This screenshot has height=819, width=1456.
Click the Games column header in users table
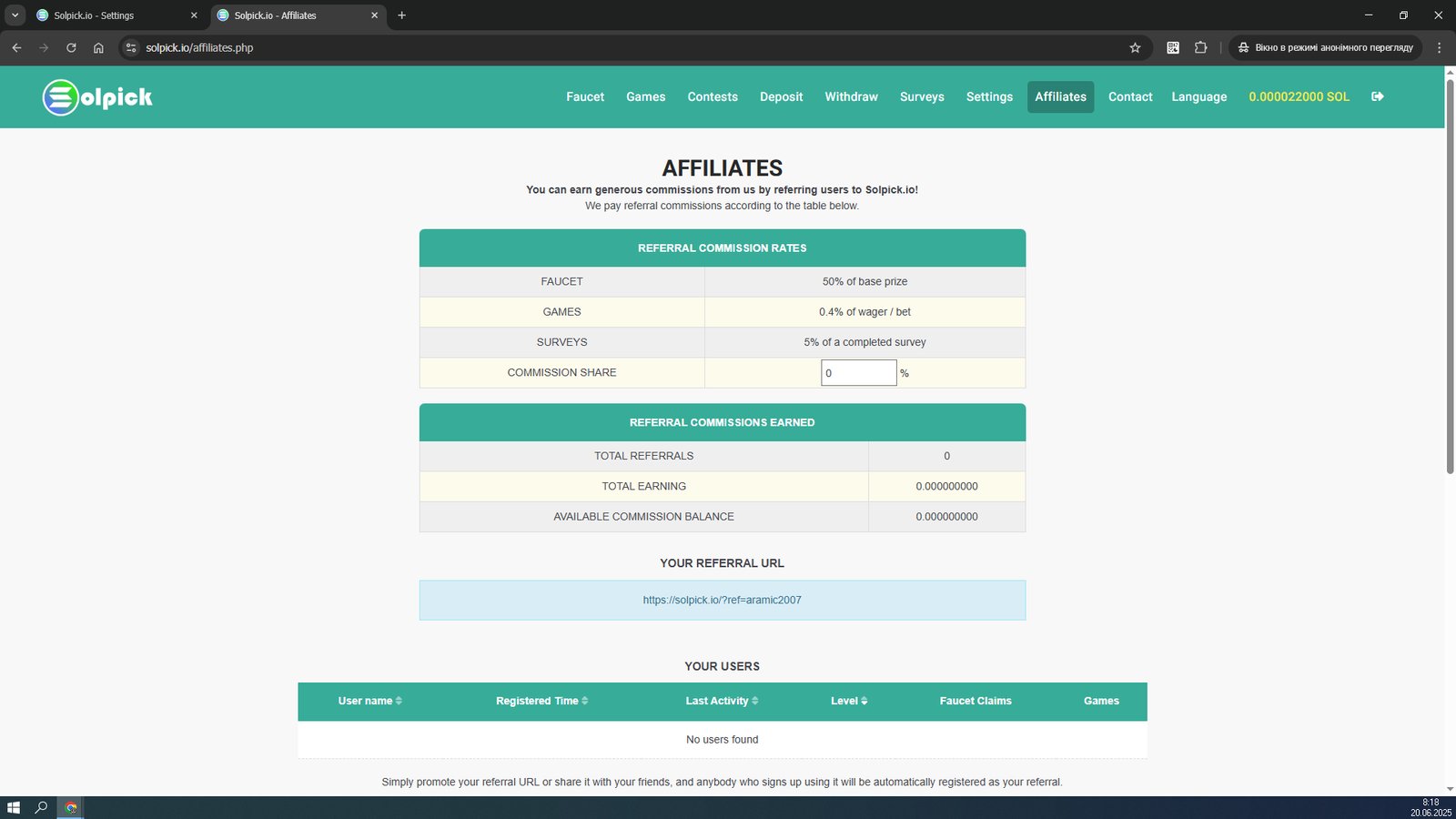click(1101, 701)
